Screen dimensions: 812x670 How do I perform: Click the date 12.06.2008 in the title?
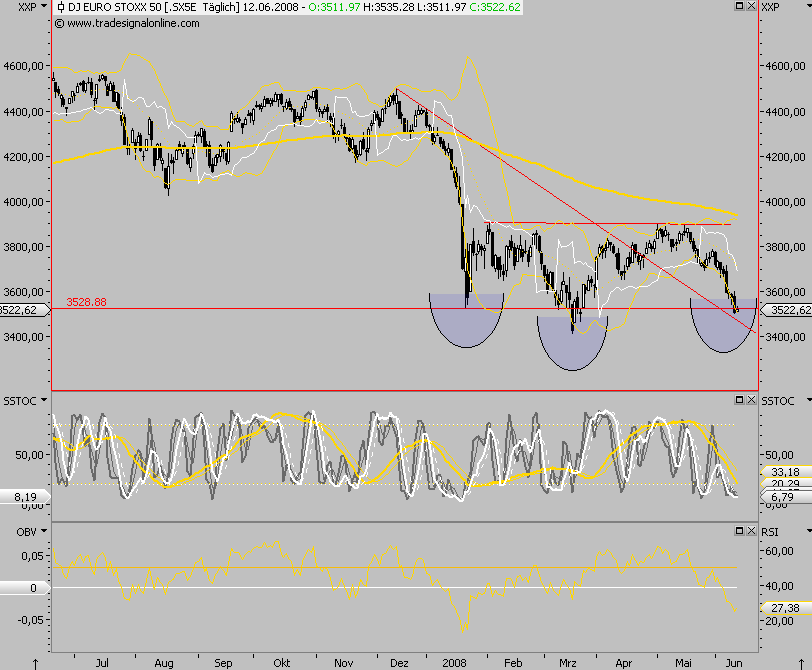click(x=270, y=7)
